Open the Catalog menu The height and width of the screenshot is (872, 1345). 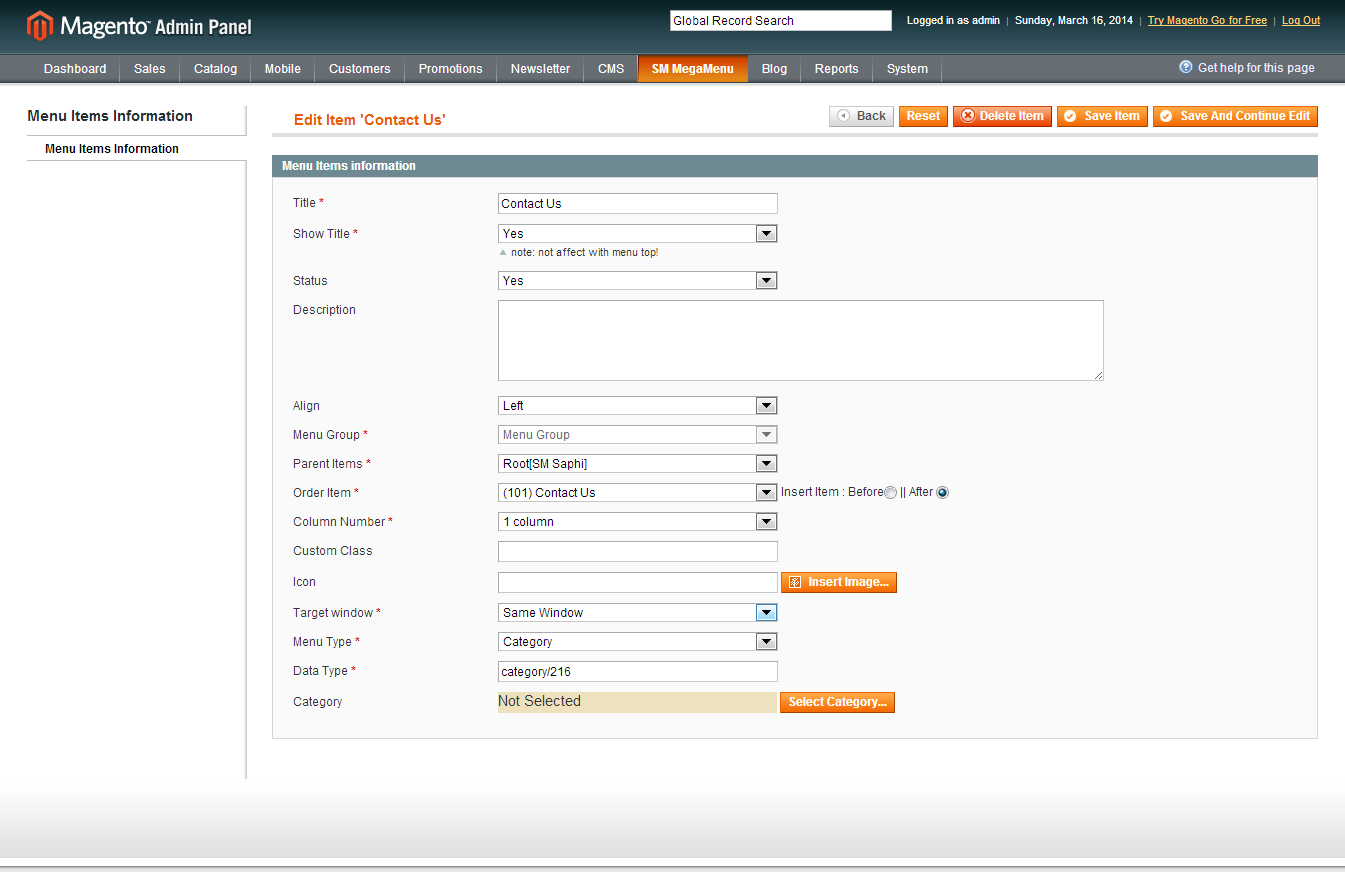[x=216, y=69]
